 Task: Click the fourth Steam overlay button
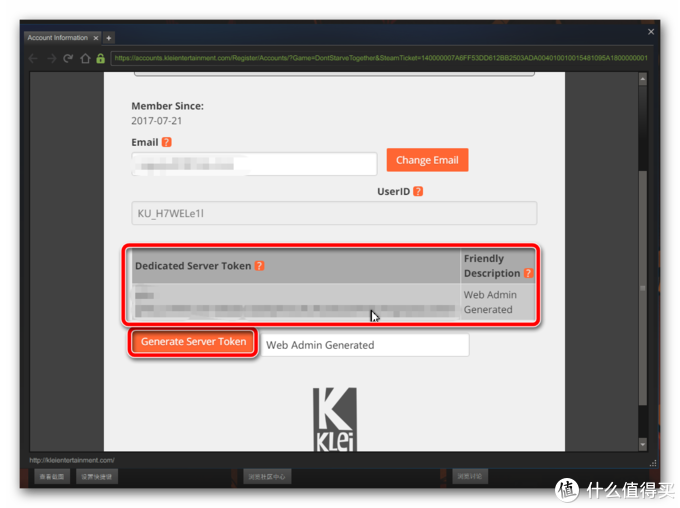[470, 476]
